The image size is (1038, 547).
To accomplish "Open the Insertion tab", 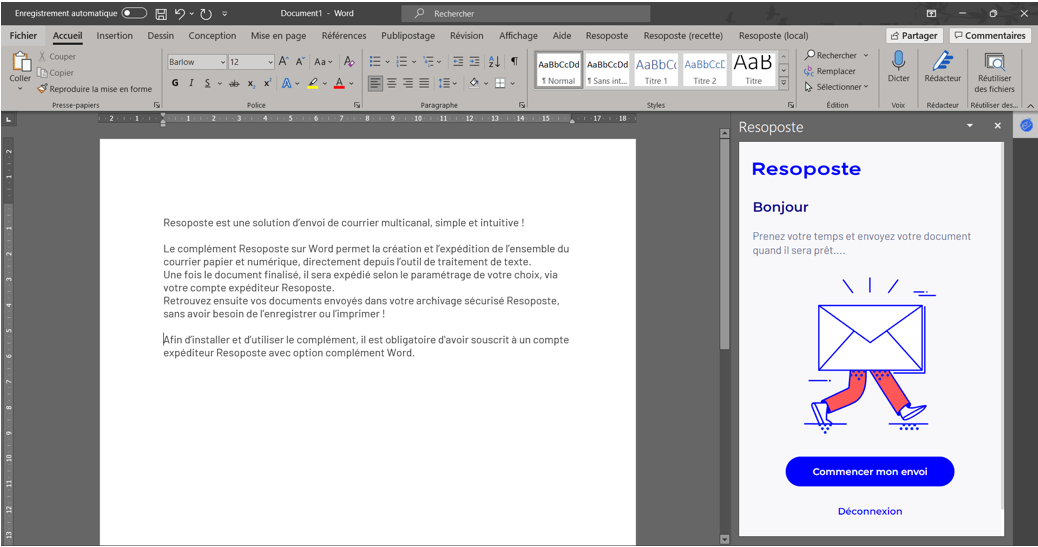I will (x=115, y=36).
